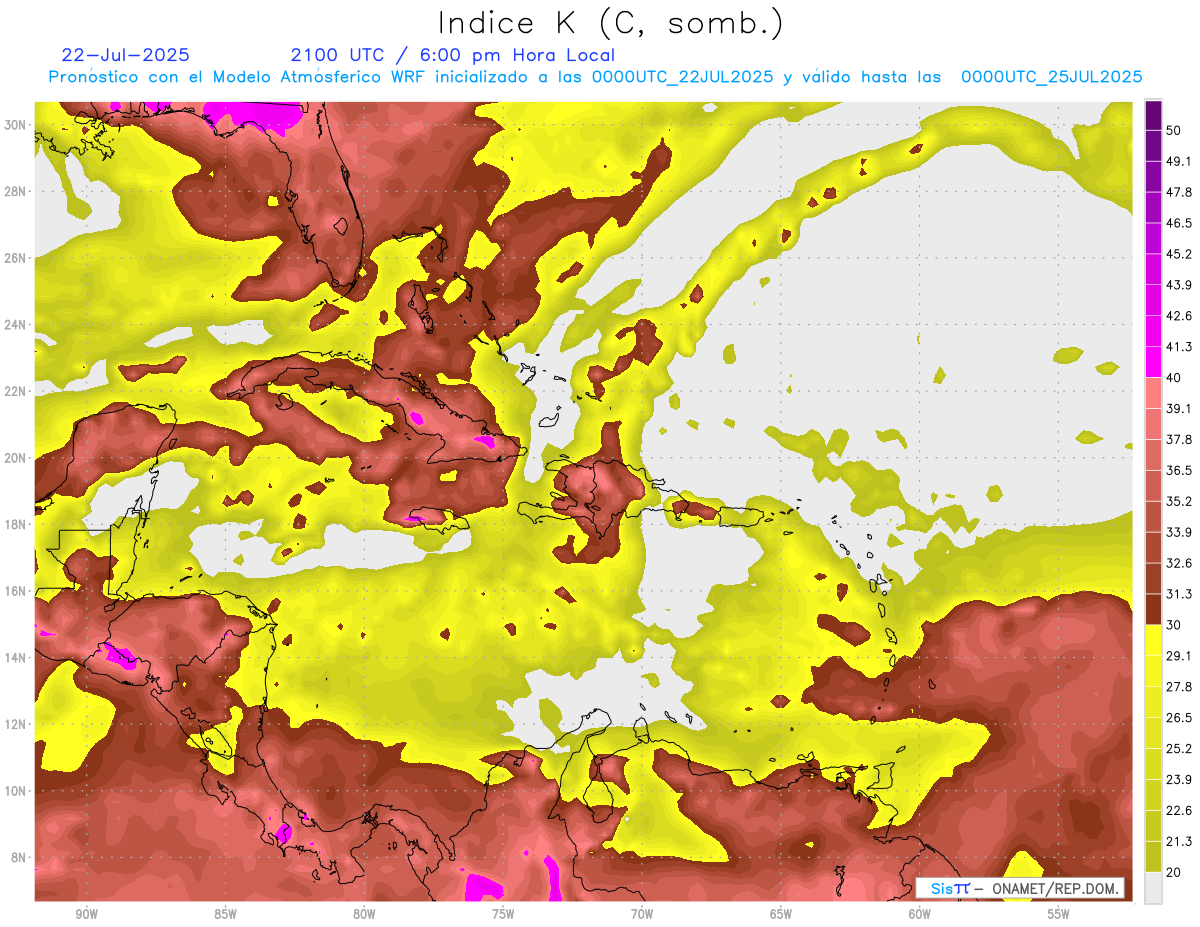This screenshot has height=927, width=1200.
Task: Click the 60W longitude label
Action: (x=920, y=914)
